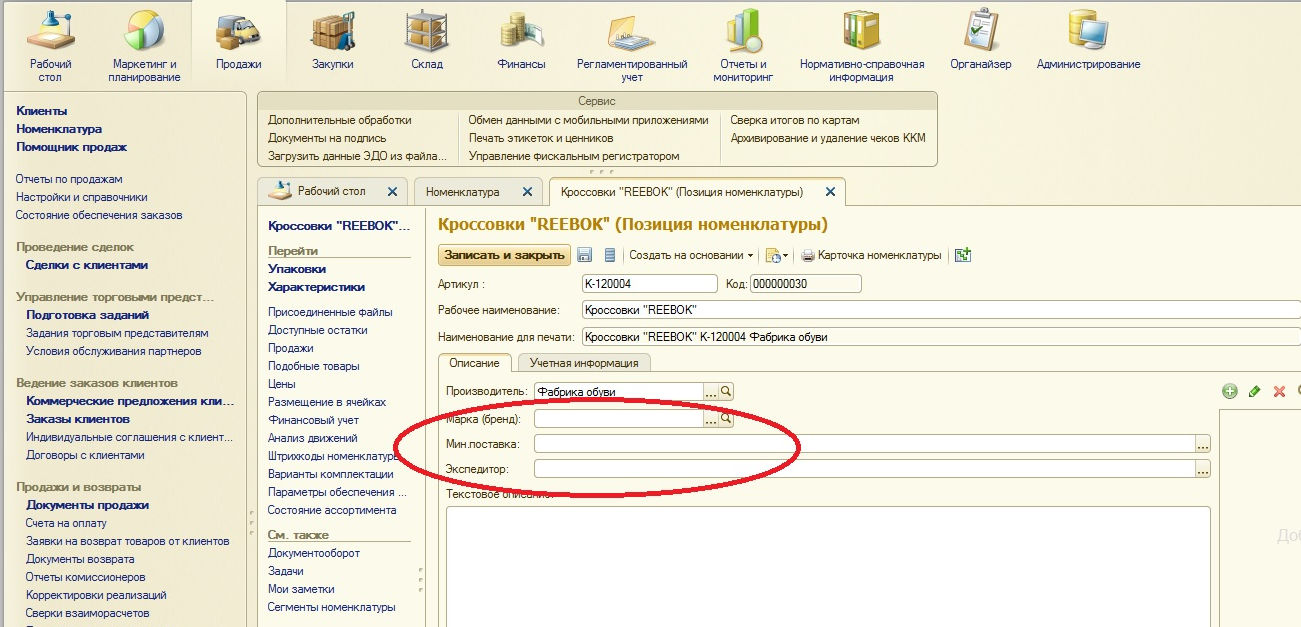The width and height of the screenshot is (1301, 627).
Task: Click the Записать и закрыть button
Action: pyautogui.click(x=505, y=255)
